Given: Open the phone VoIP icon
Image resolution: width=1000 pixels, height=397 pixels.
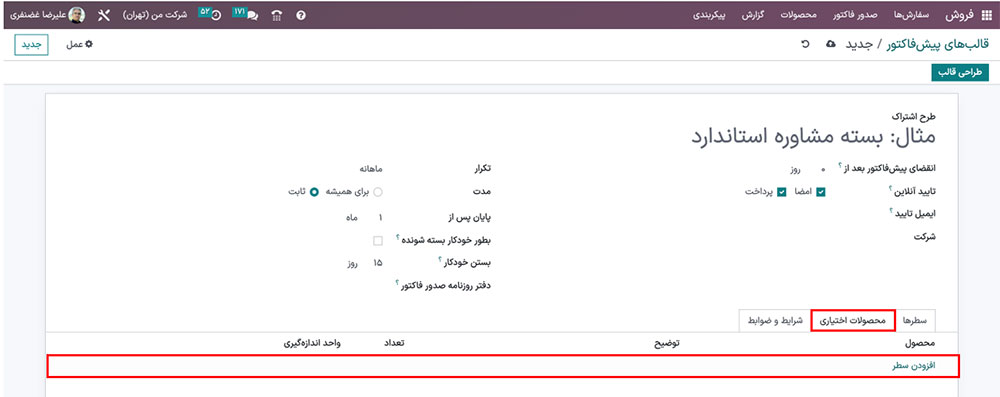Looking at the screenshot, I should point(277,15).
